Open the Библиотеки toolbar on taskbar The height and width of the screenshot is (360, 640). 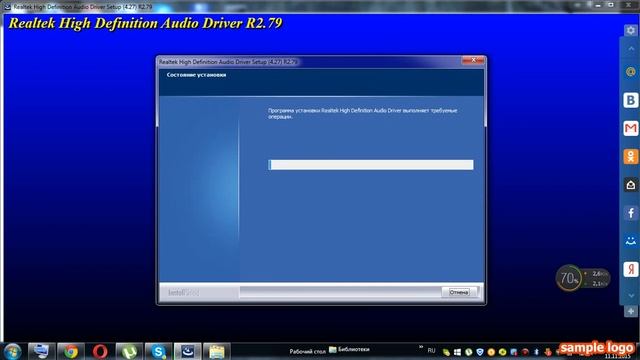pyautogui.click(x=349, y=349)
